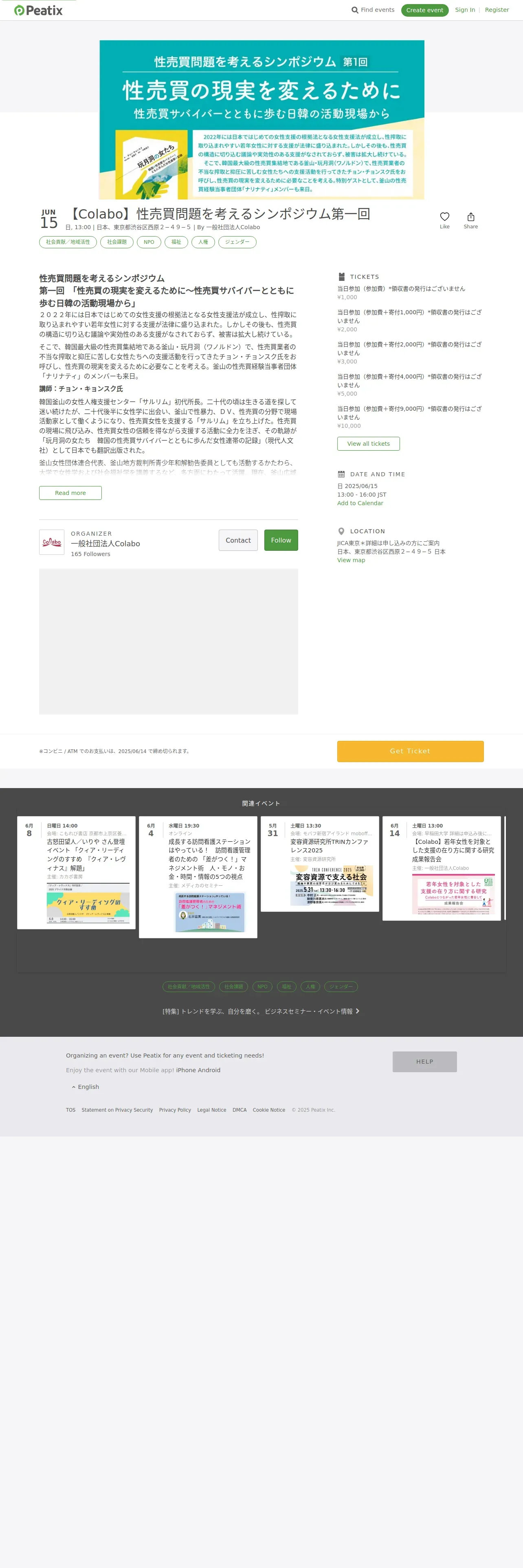Click the By 一般社団法人Colabo byline

229,227
